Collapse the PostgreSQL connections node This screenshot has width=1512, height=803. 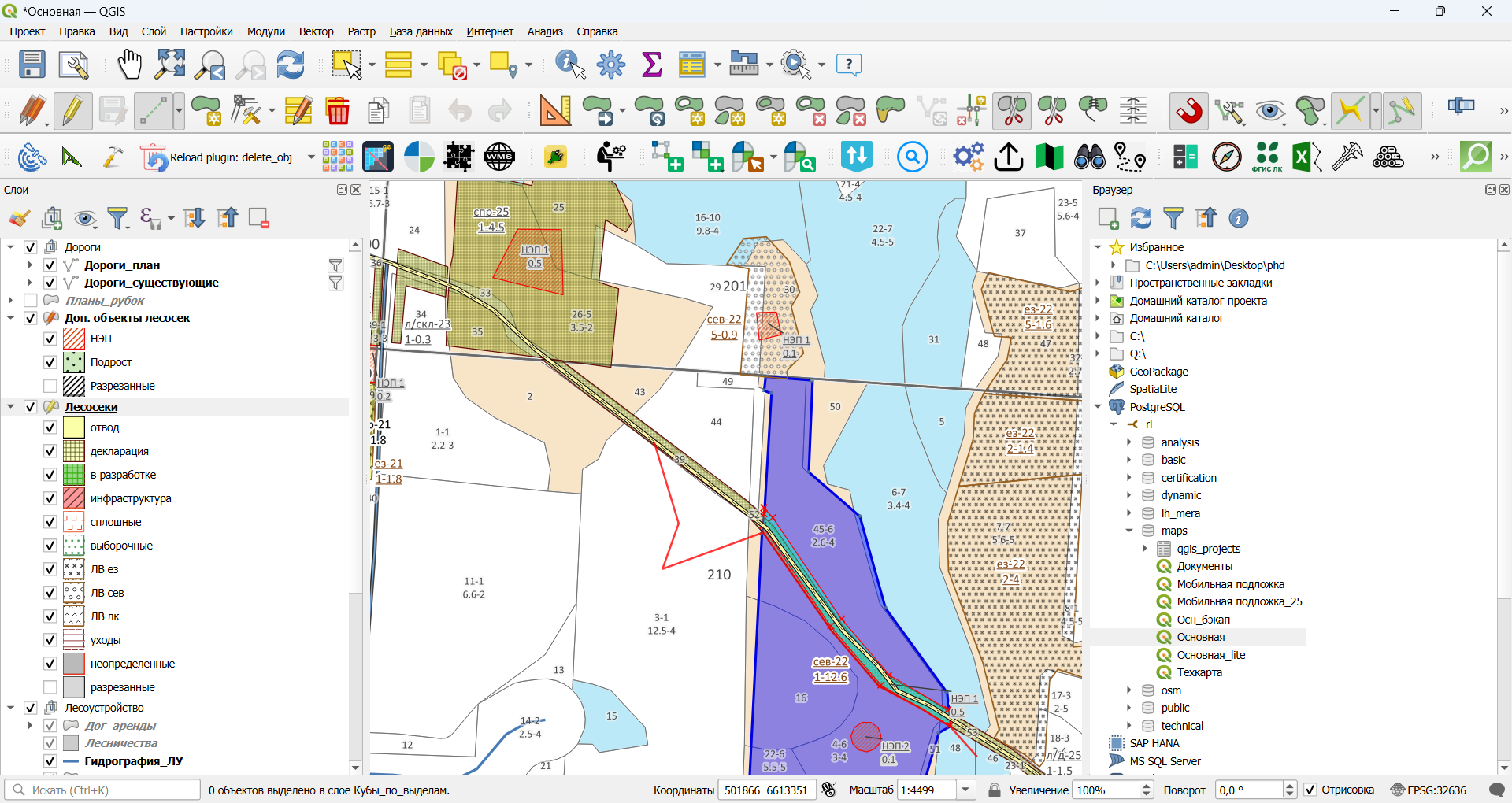1098,407
